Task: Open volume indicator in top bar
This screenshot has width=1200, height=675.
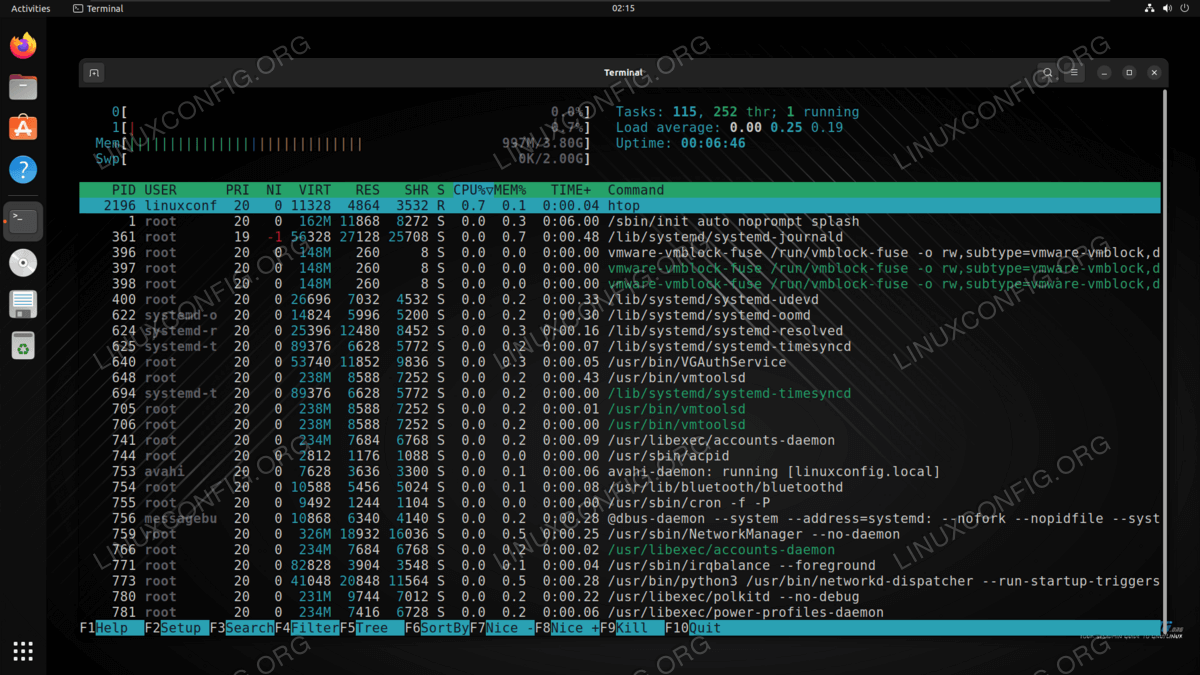Action: pyautogui.click(x=1168, y=8)
